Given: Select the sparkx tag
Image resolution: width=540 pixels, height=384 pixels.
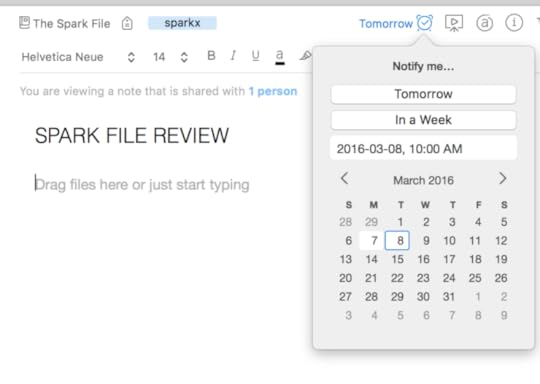Looking at the screenshot, I should (x=182, y=23).
